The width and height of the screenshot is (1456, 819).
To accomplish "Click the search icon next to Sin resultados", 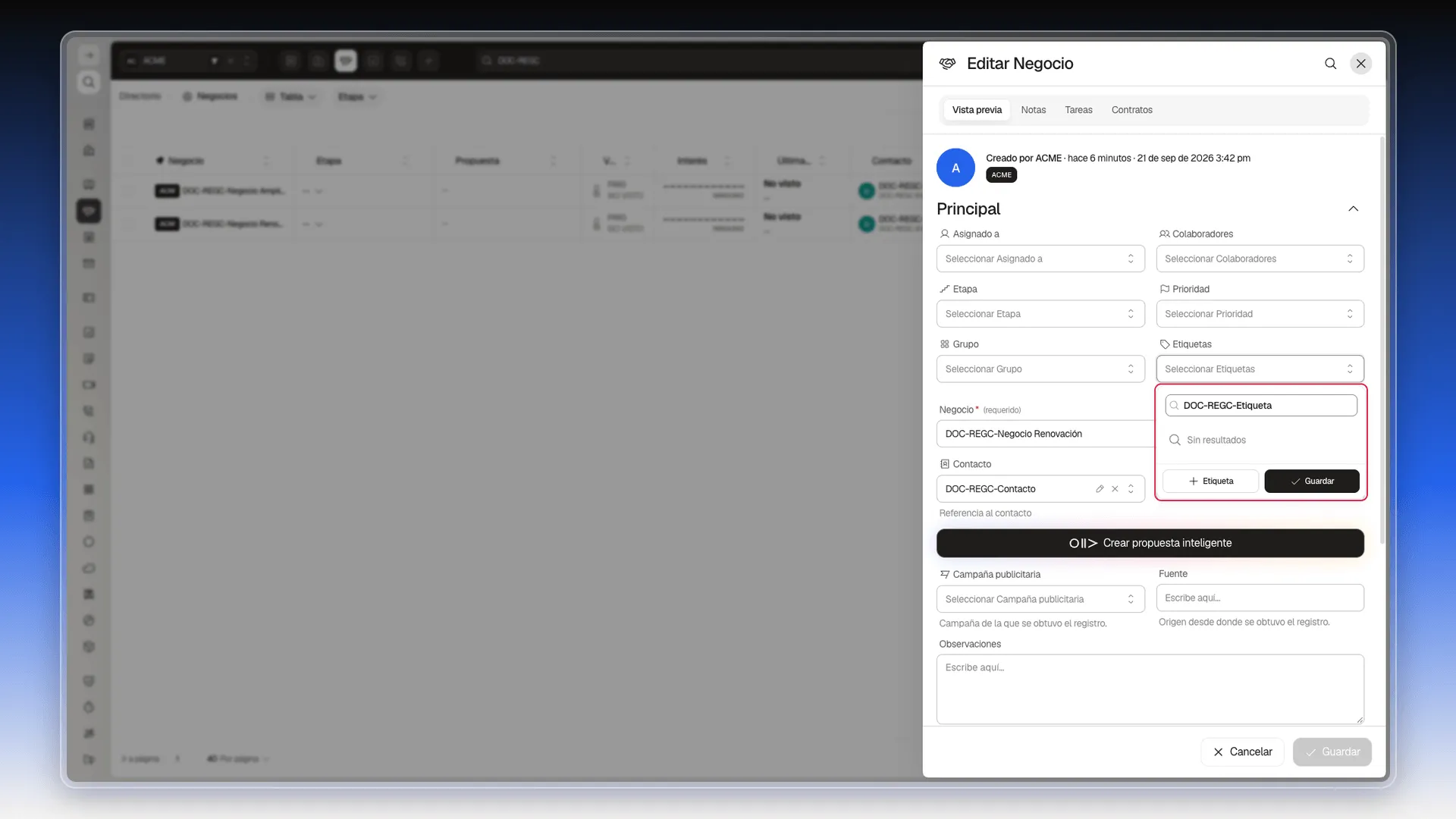I will click(x=1175, y=440).
